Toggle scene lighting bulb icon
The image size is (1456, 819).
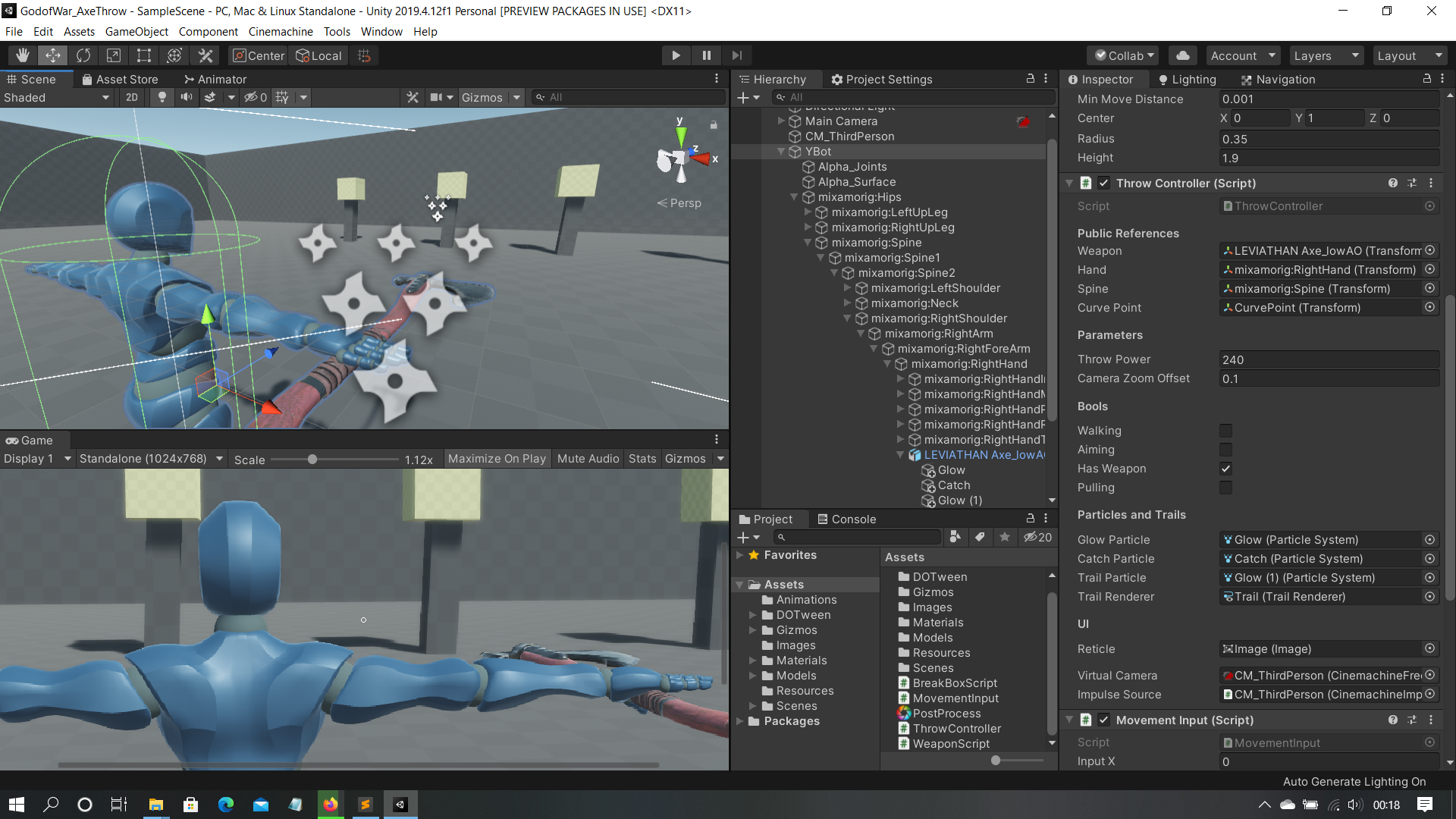coord(162,97)
